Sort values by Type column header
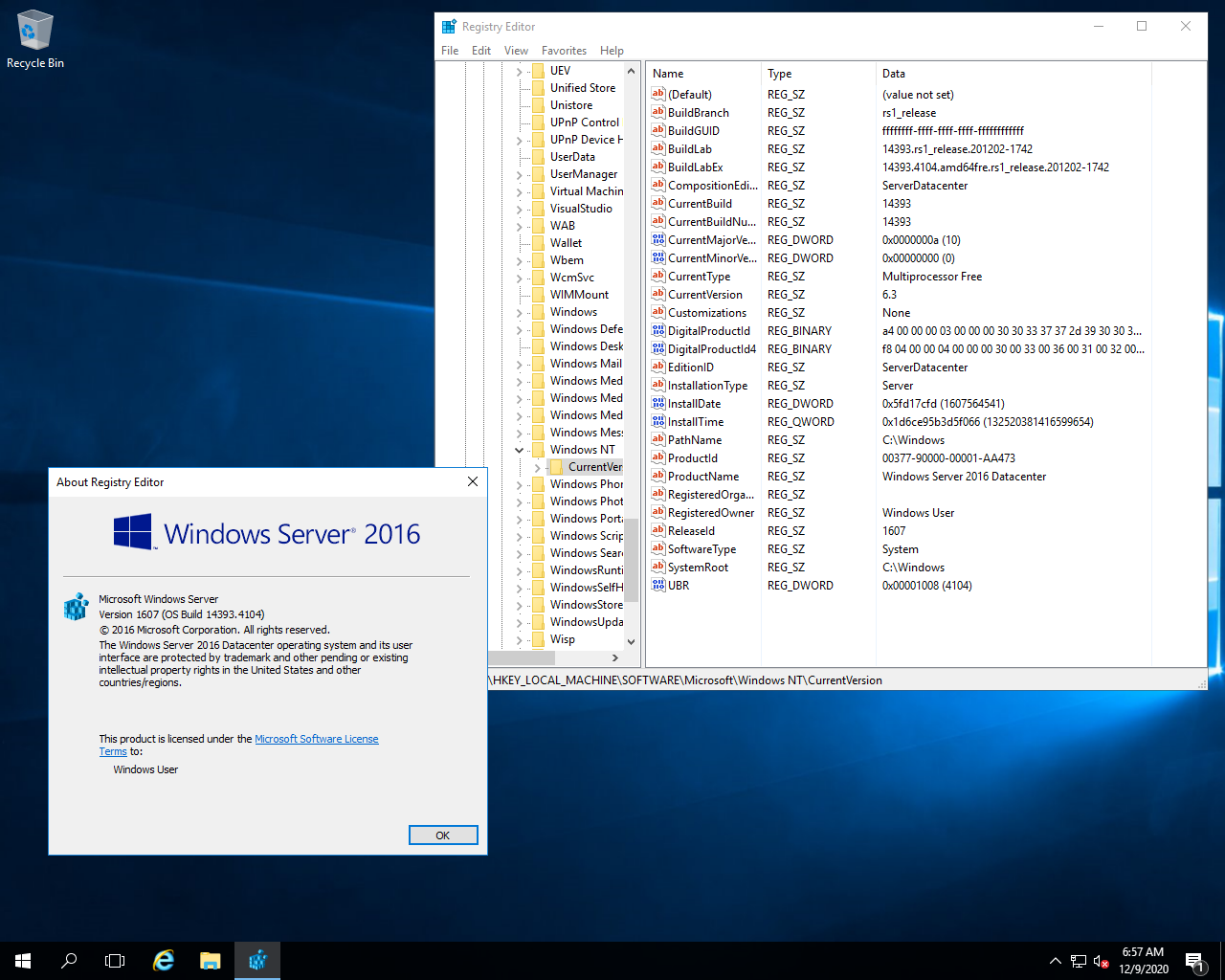This screenshot has width=1225, height=980. point(818,74)
